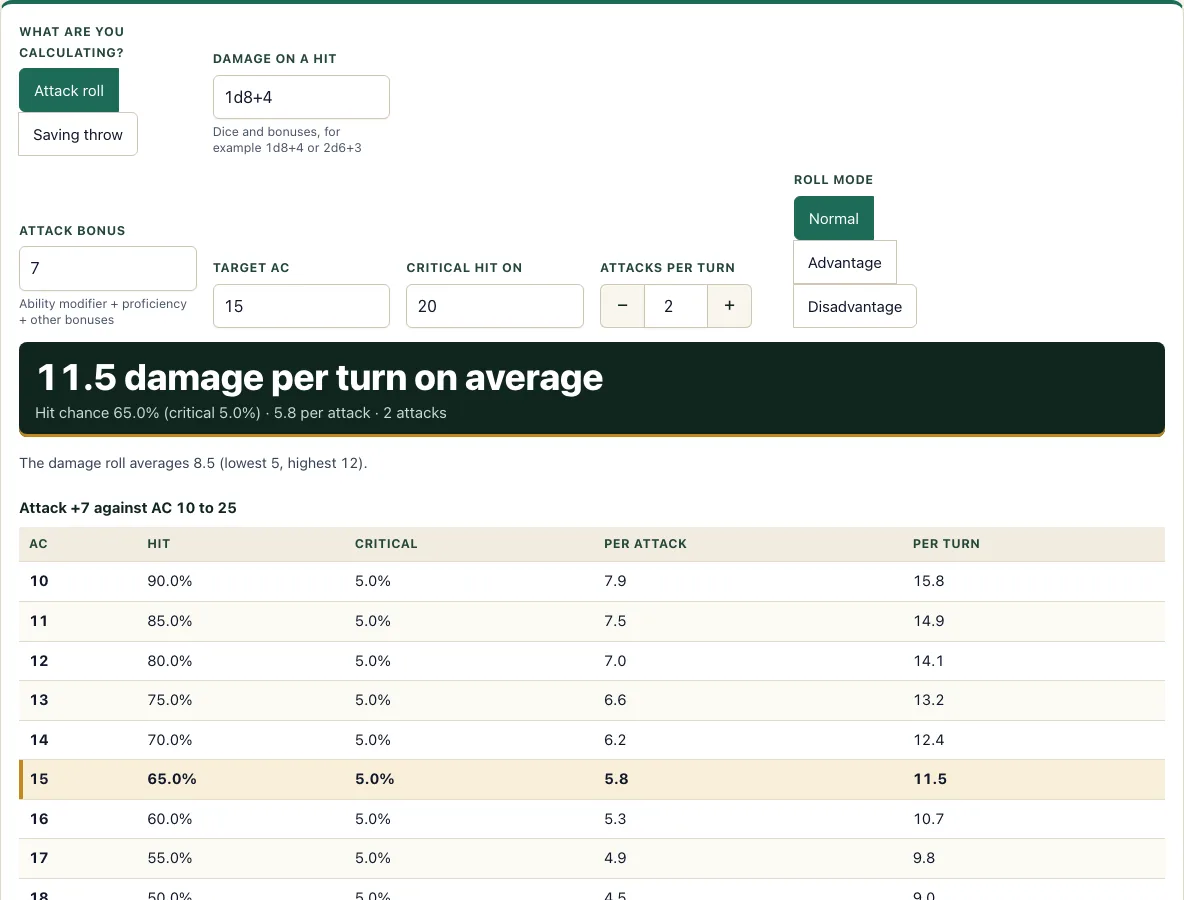1184x900 pixels.
Task: Edit the Critical hit on field
Action: (495, 306)
